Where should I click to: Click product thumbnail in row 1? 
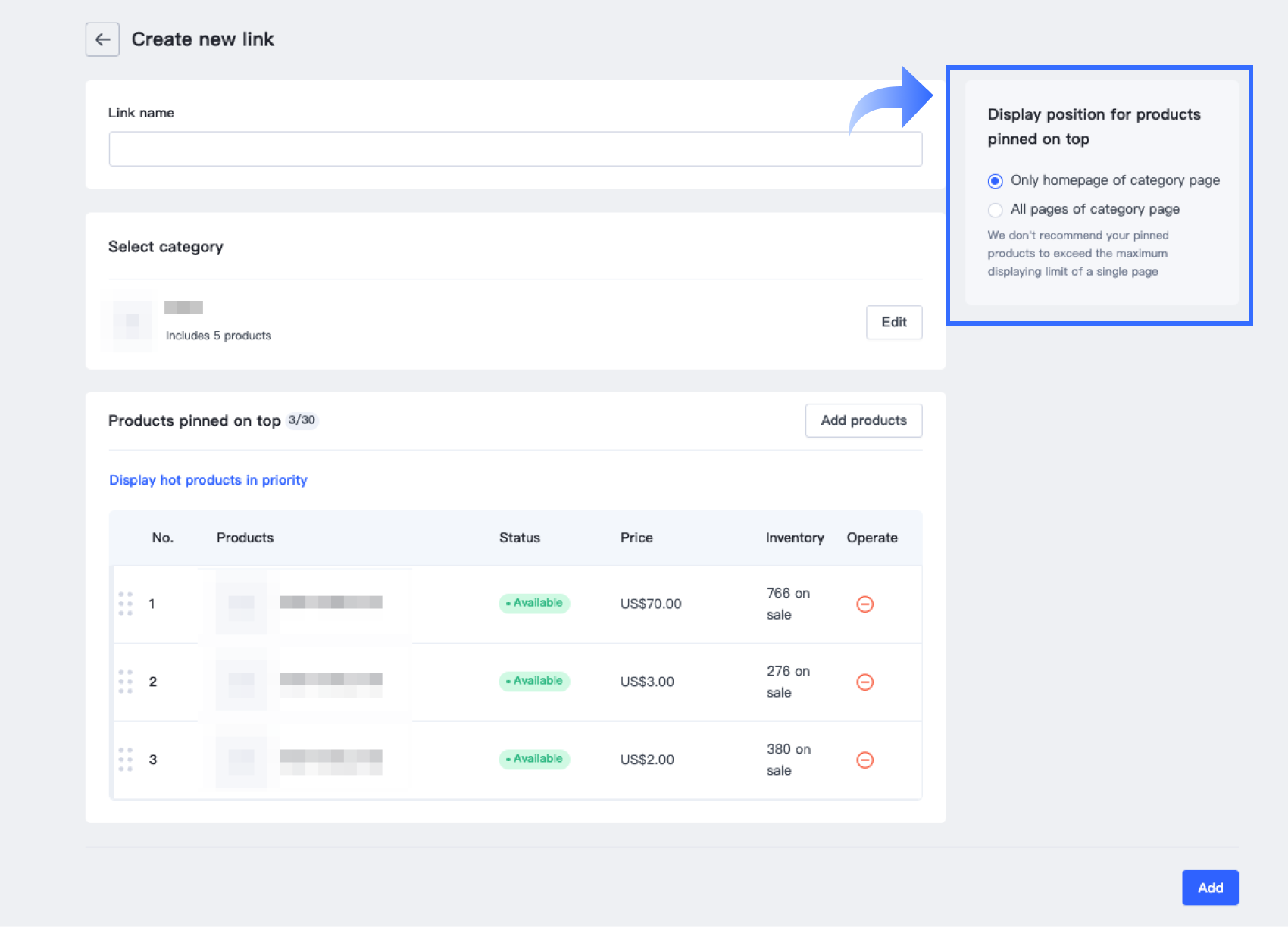[x=241, y=604]
